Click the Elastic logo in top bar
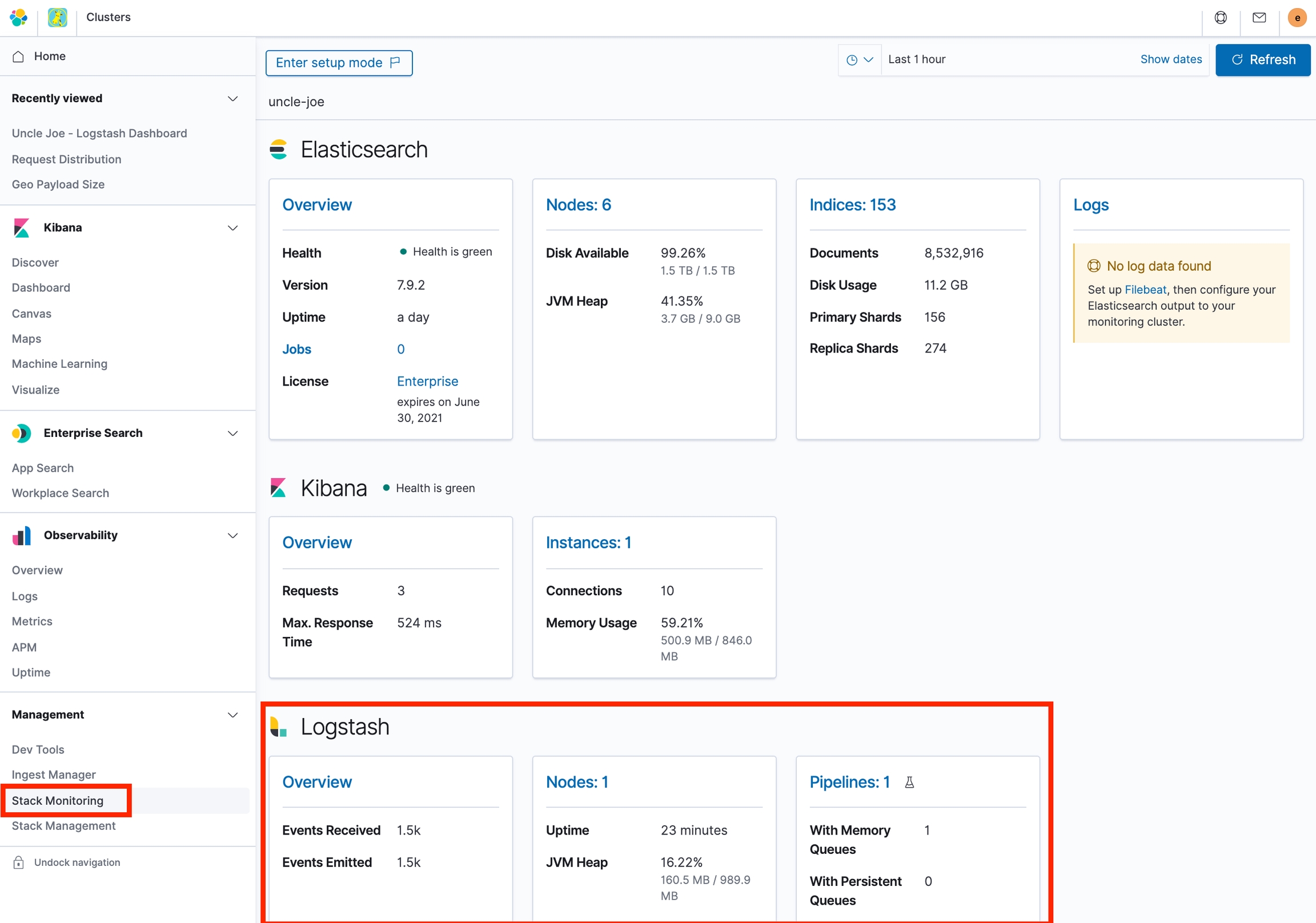This screenshot has width=1316, height=923. coord(18,17)
